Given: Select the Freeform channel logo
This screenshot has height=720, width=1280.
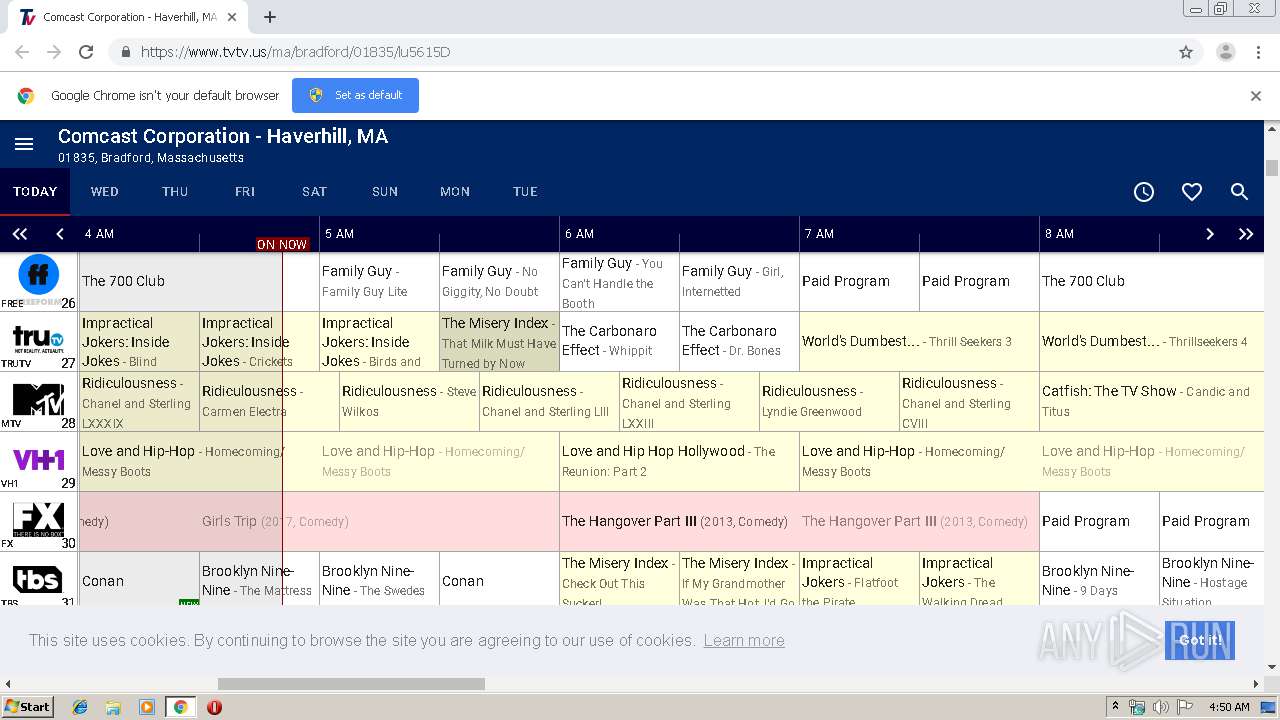Looking at the screenshot, I should point(39,276).
